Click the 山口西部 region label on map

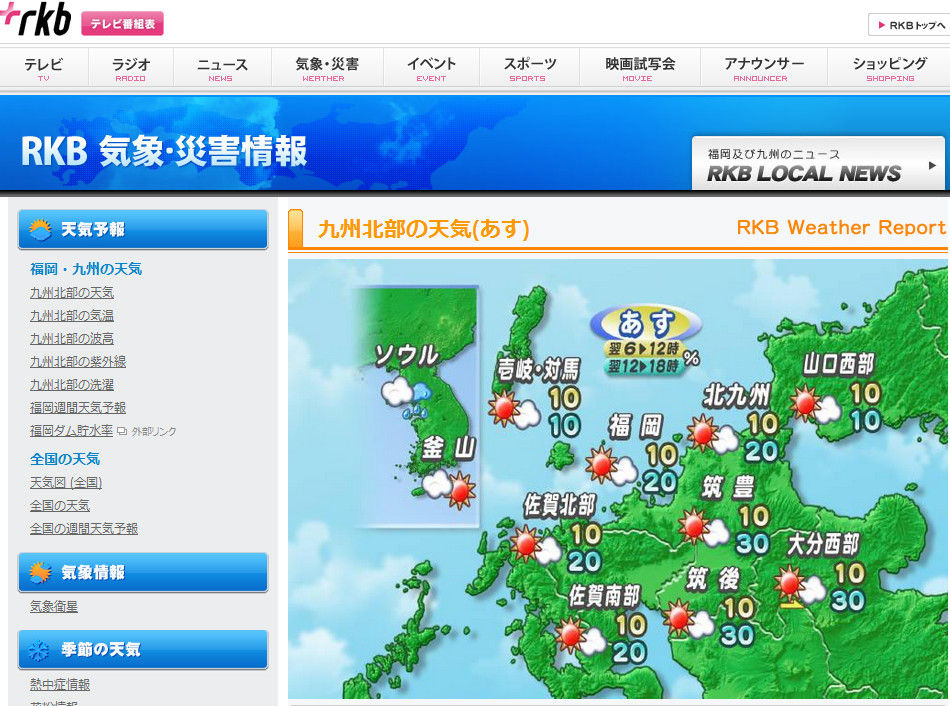pos(839,364)
